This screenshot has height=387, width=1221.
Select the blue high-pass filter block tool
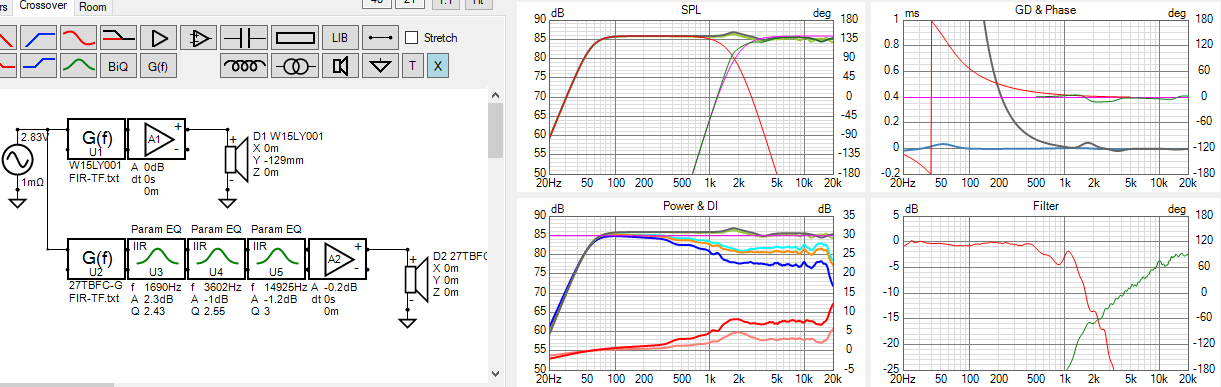click(38, 38)
